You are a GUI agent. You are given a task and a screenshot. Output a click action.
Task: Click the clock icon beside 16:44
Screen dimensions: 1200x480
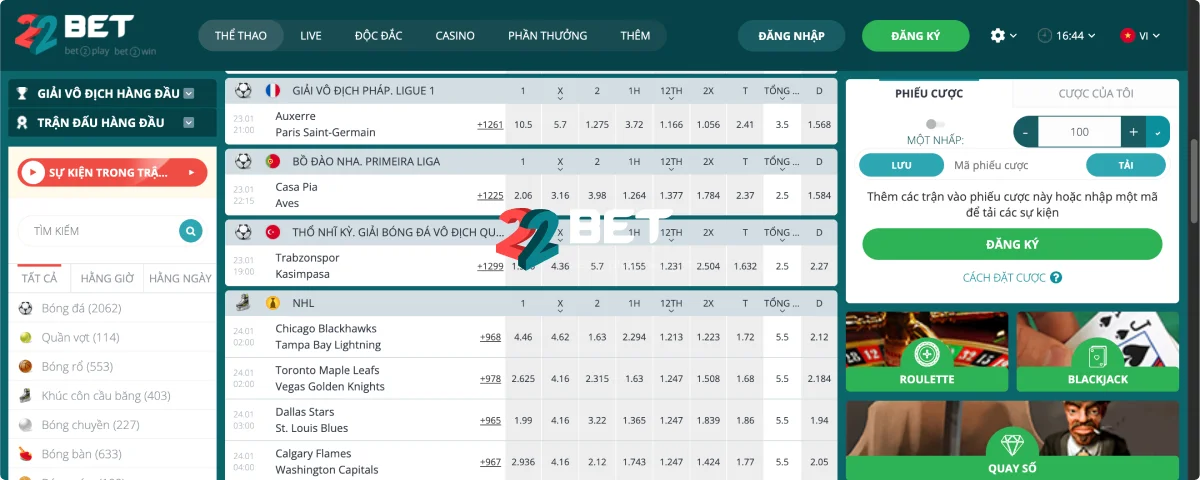(x=1045, y=35)
